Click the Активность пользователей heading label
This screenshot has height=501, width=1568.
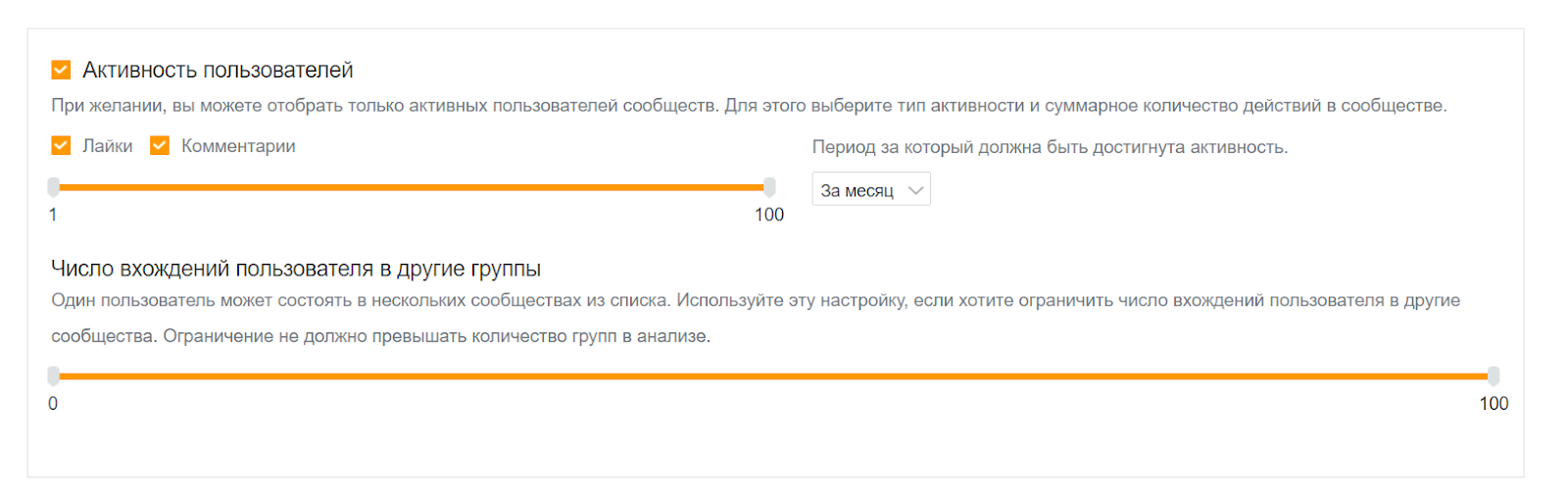tap(217, 71)
